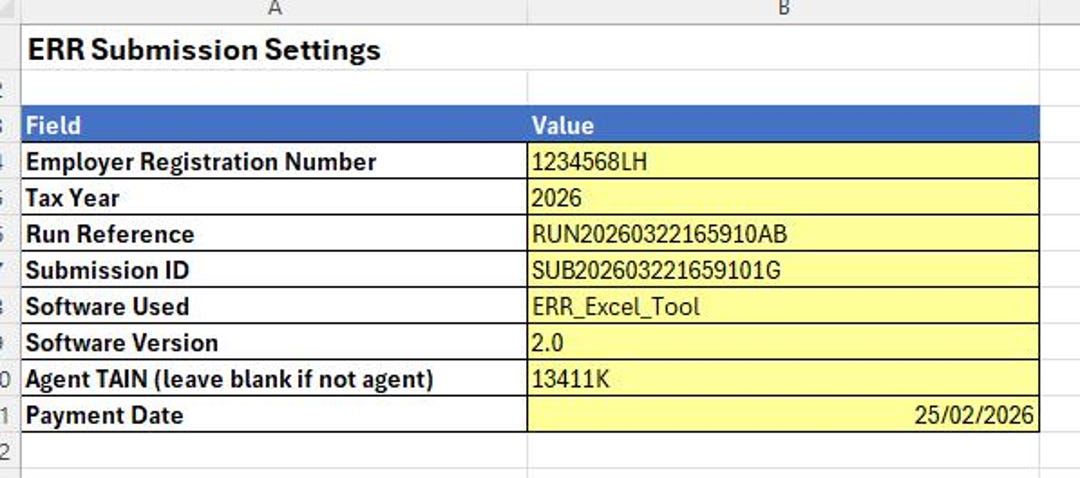Select the 'Software Used' label cell
Viewport: 1080px width, 478px height.
(x=274, y=306)
